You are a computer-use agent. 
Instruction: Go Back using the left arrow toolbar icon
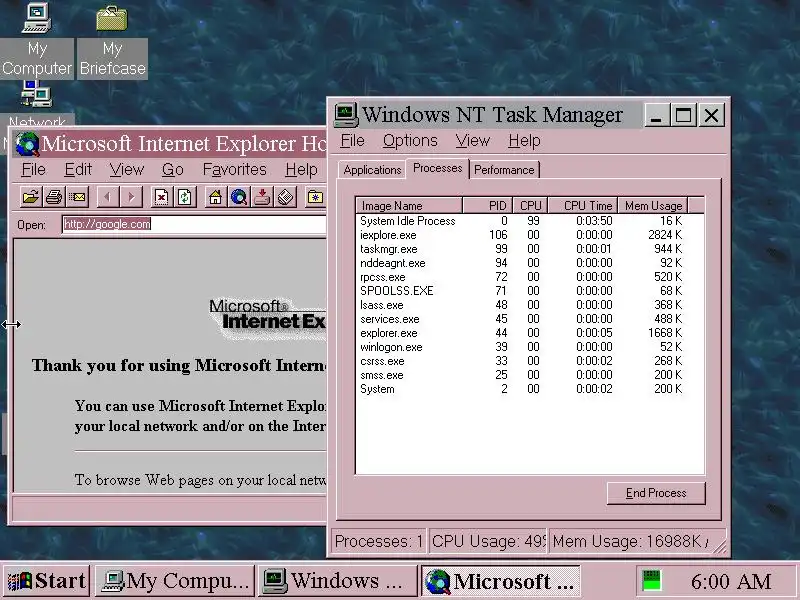(108, 196)
